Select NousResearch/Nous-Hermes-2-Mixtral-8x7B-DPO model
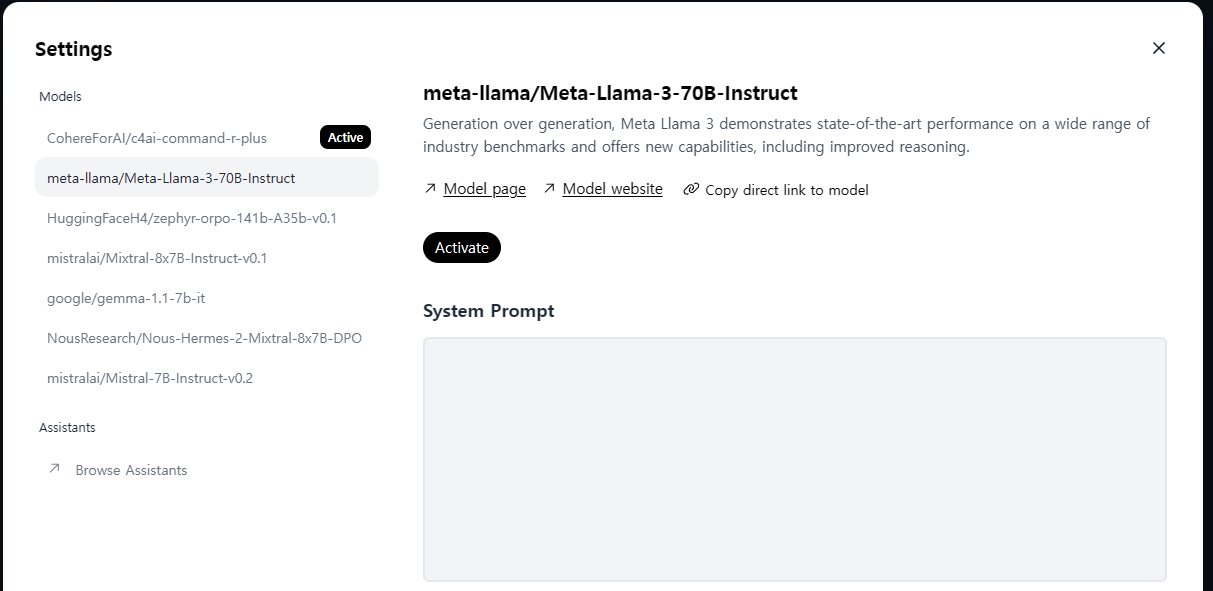Image resolution: width=1213 pixels, height=591 pixels. coord(207,338)
